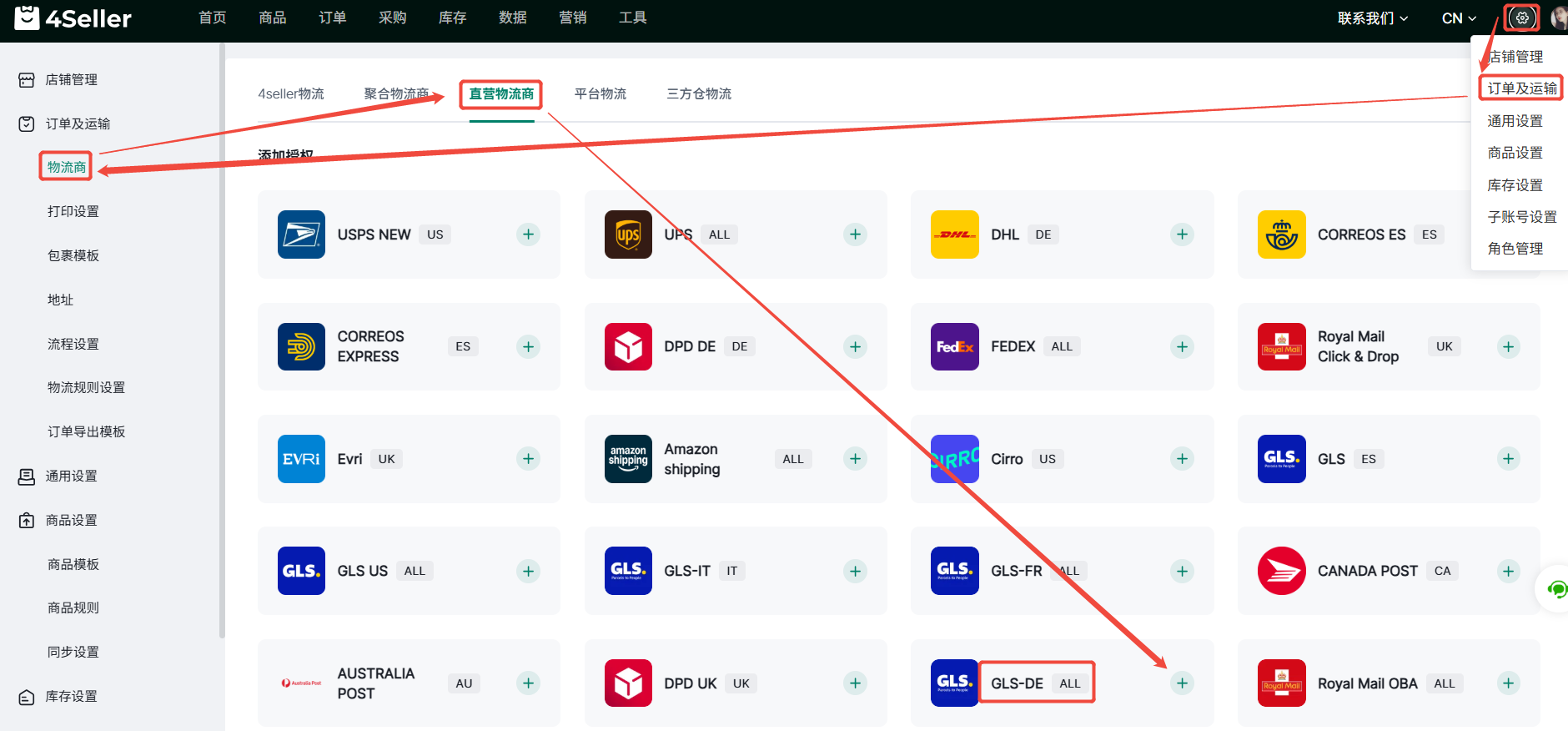Open 打印设置 in the sidebar

point(73,211)
